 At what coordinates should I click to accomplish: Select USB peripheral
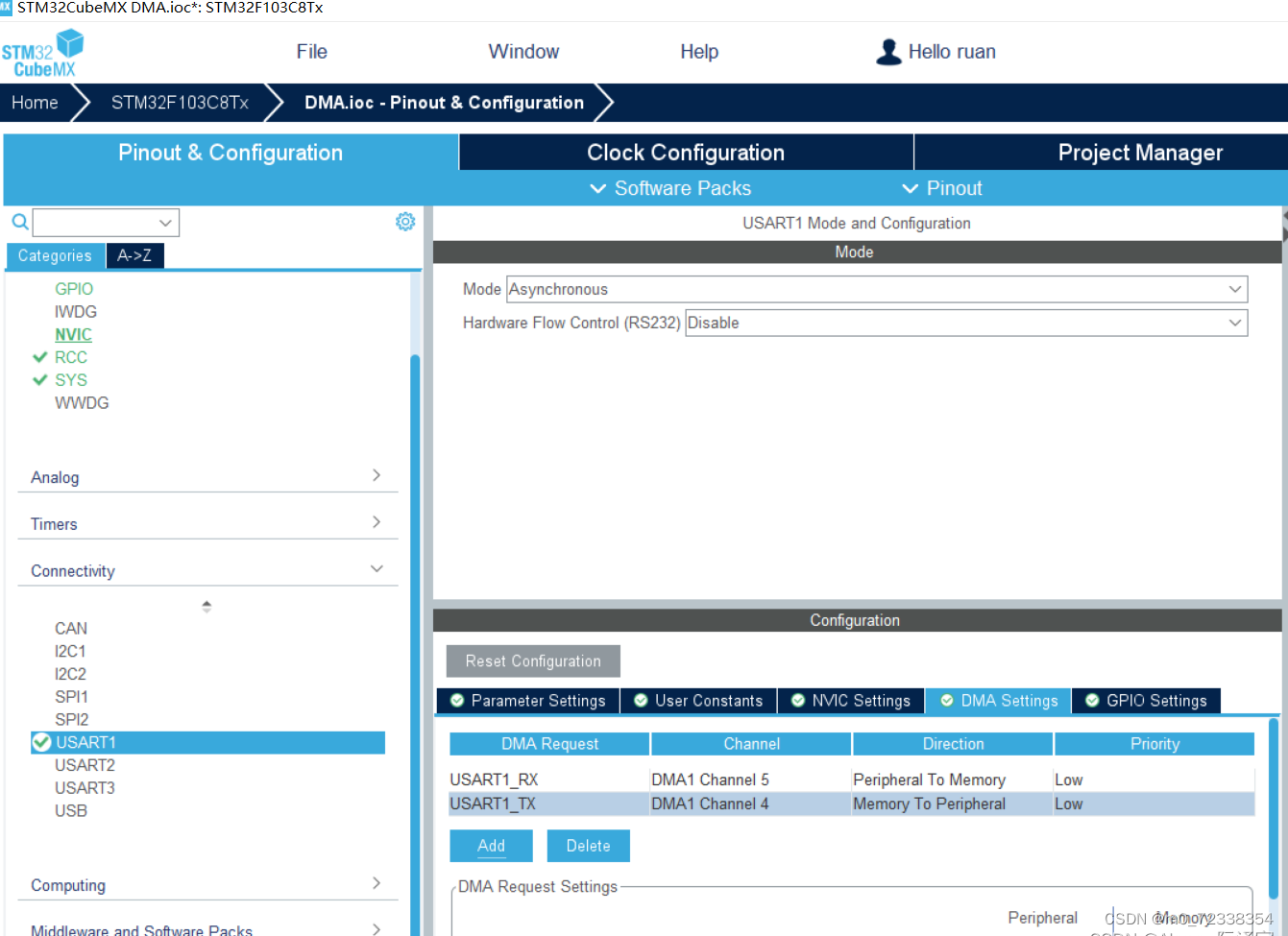(x=71, y=811)
